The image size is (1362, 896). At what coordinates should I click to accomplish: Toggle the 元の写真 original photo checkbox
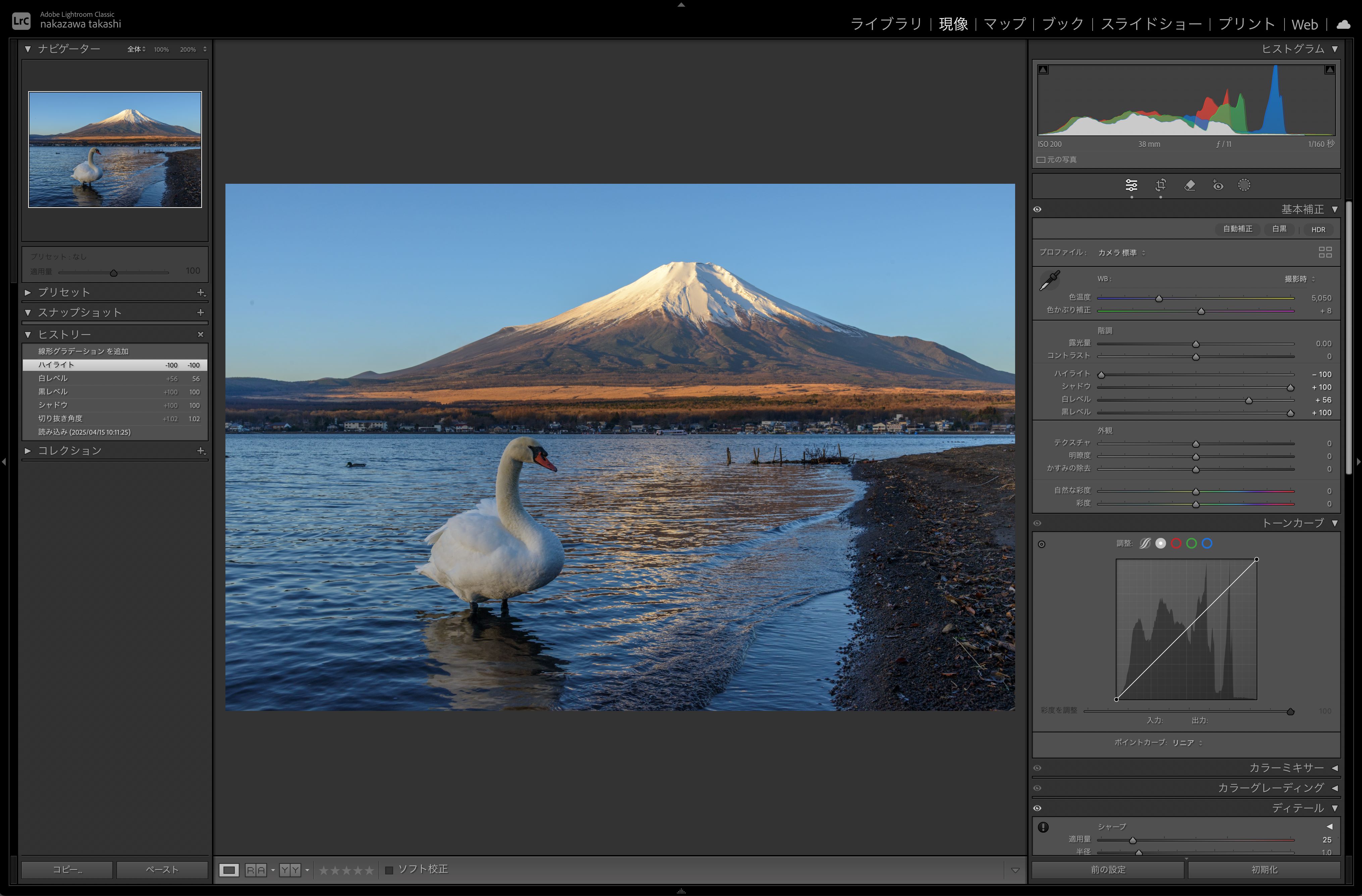tap(1041, 160)
